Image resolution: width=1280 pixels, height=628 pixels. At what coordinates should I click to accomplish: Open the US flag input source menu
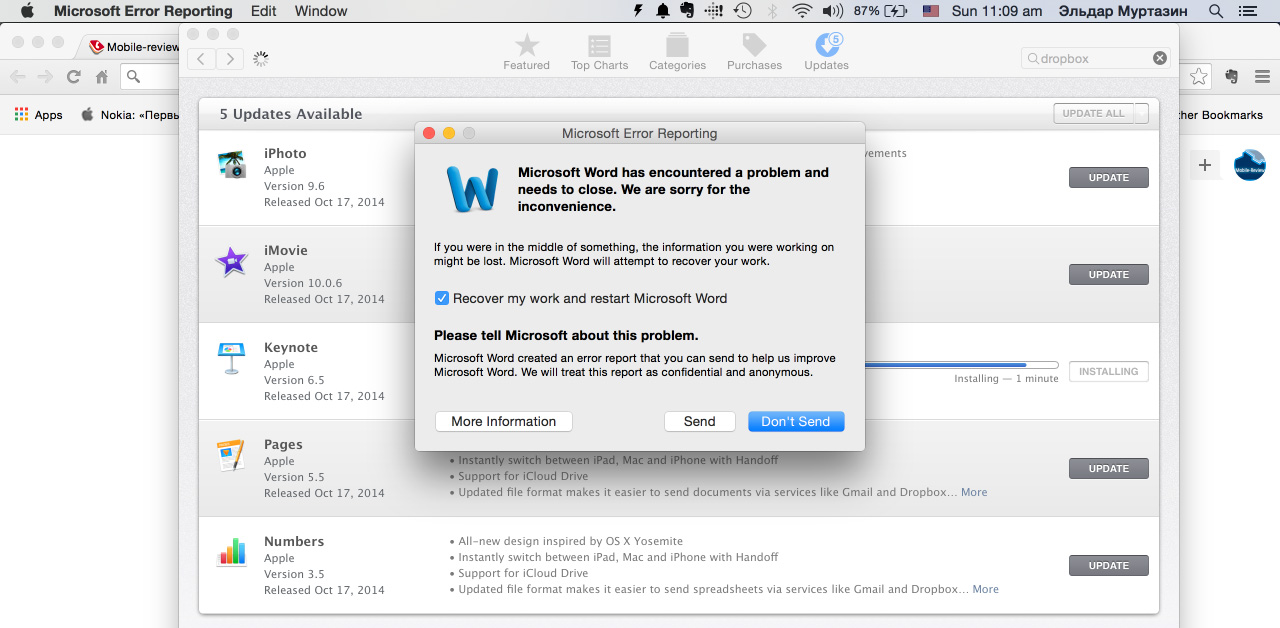tap(931, 11)
